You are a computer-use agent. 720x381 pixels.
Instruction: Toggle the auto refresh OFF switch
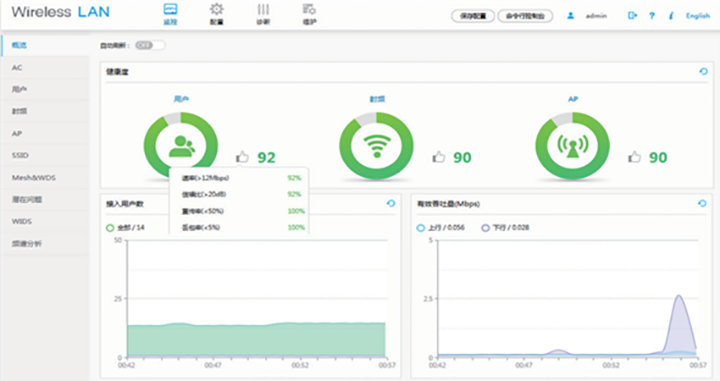coord(150,45)
